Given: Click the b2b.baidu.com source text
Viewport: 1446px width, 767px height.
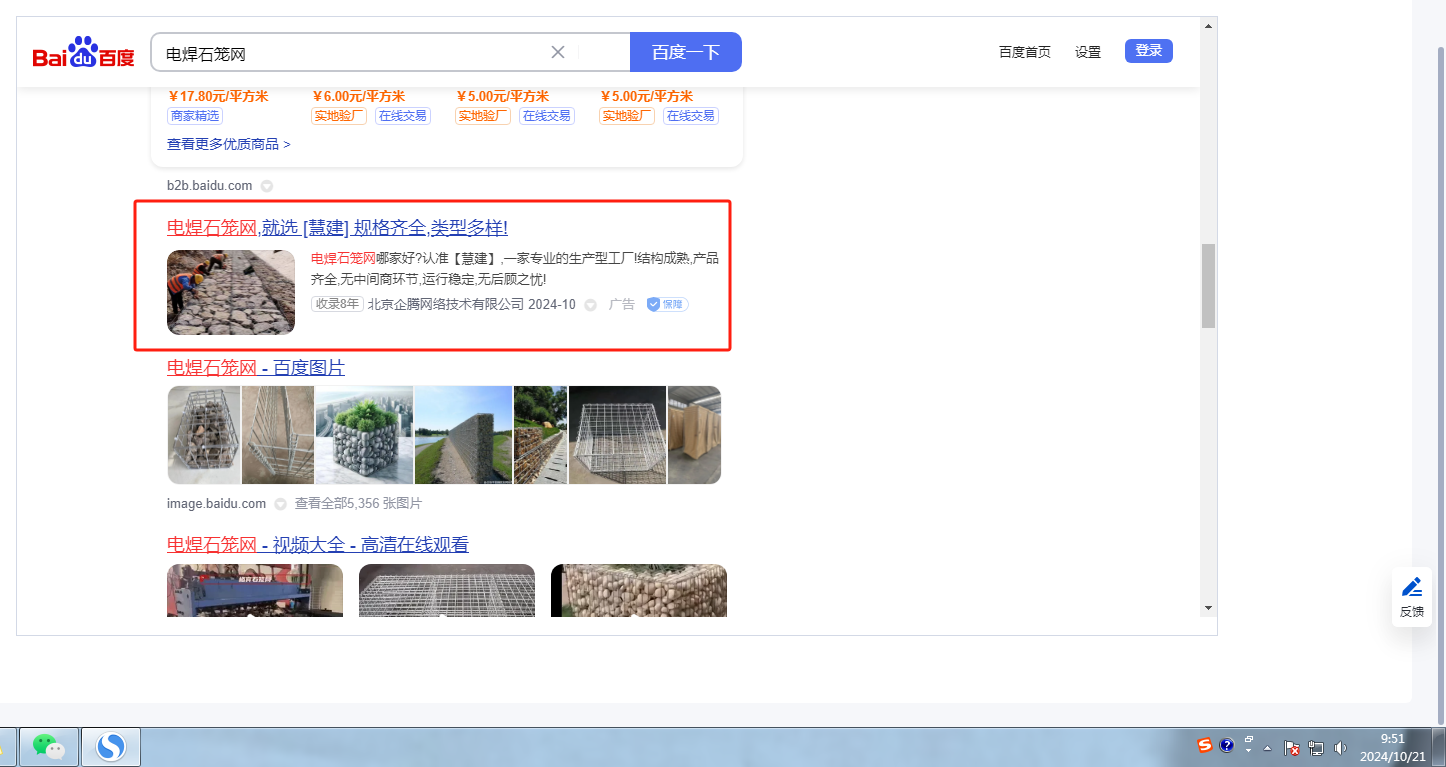Looking at the screenshot, I should [x=210, y=186].
